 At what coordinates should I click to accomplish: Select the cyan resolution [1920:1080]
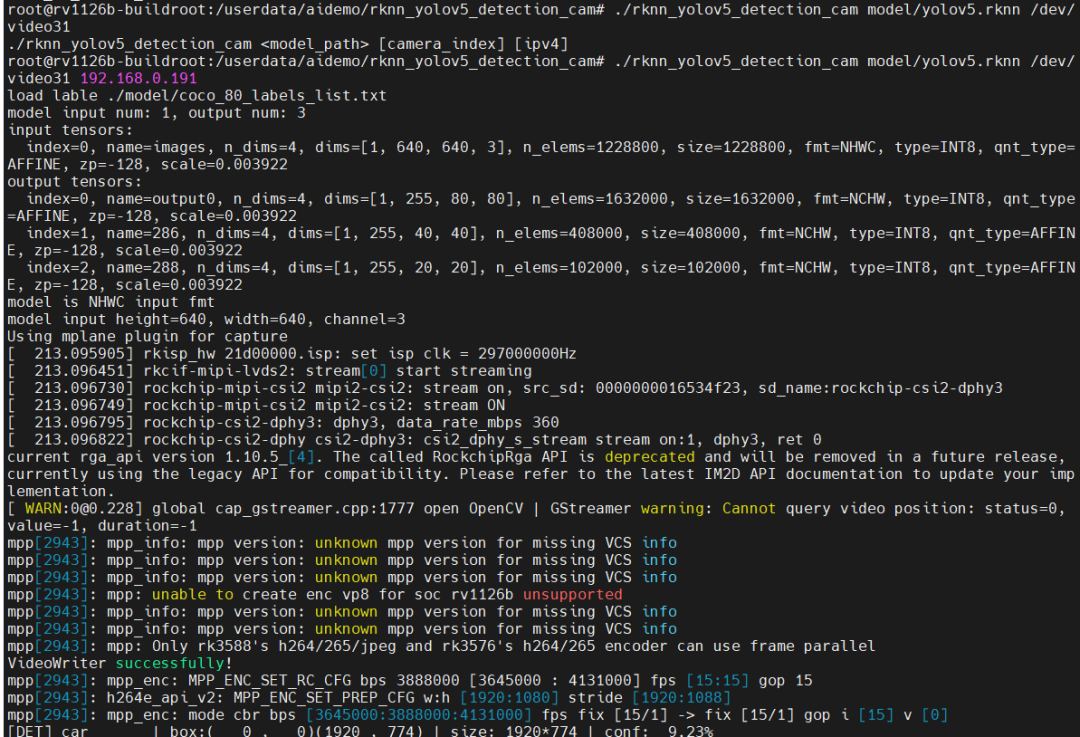click(509, 698)
